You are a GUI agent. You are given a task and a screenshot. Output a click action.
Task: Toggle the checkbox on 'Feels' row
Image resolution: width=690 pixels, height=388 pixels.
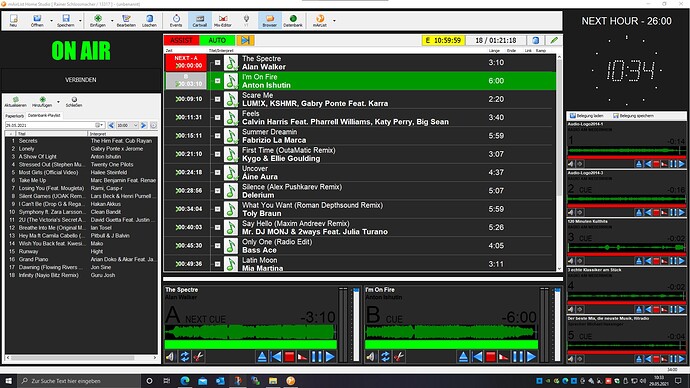point(217,117)
